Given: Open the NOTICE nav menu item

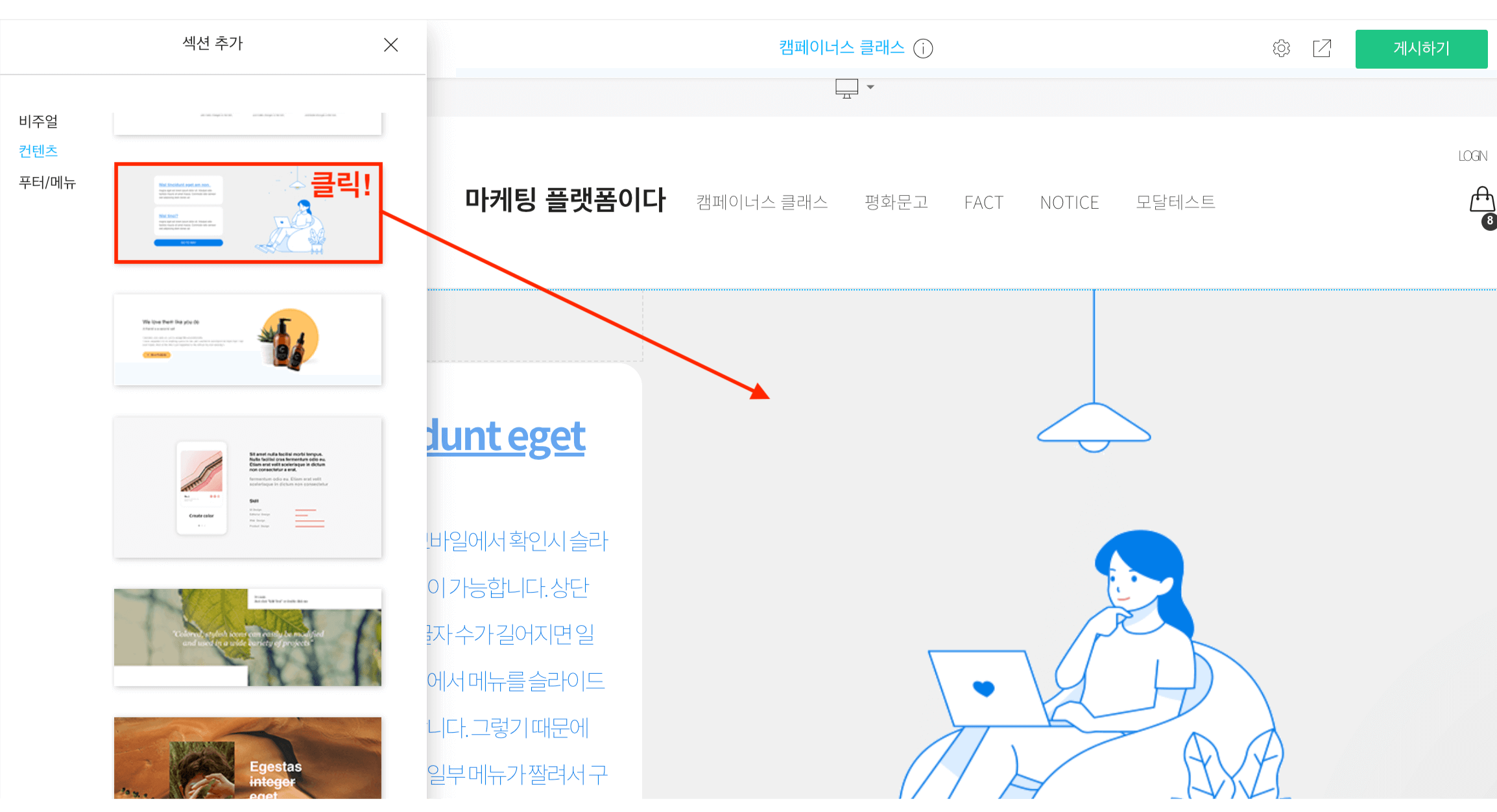Looking at the screenshot, I should click(1069, 203).
